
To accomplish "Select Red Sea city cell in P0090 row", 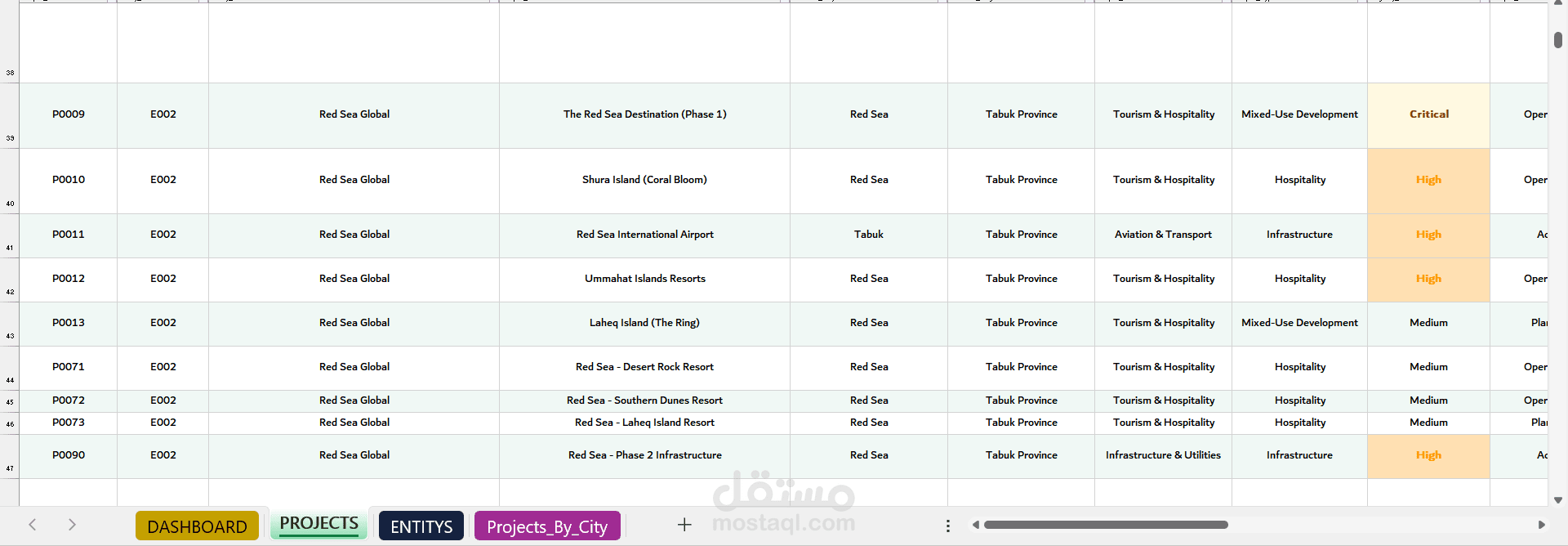I will tap(869, 456).
